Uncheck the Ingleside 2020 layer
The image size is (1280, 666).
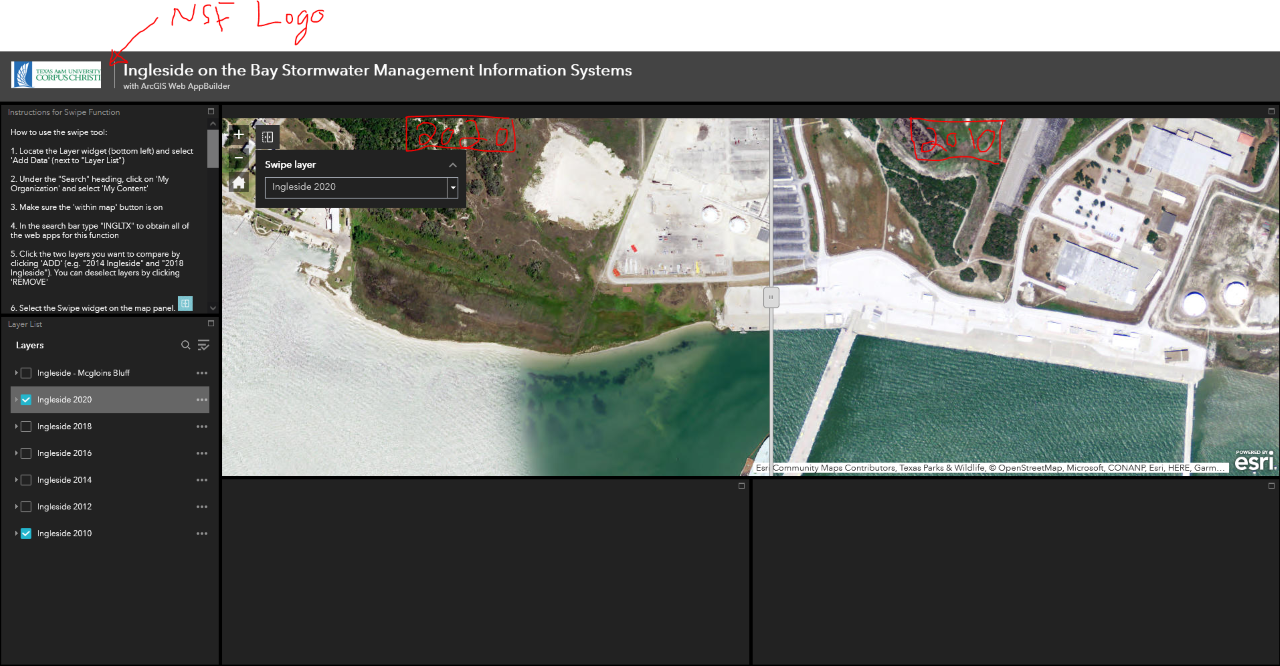click(x=25, y=399)
